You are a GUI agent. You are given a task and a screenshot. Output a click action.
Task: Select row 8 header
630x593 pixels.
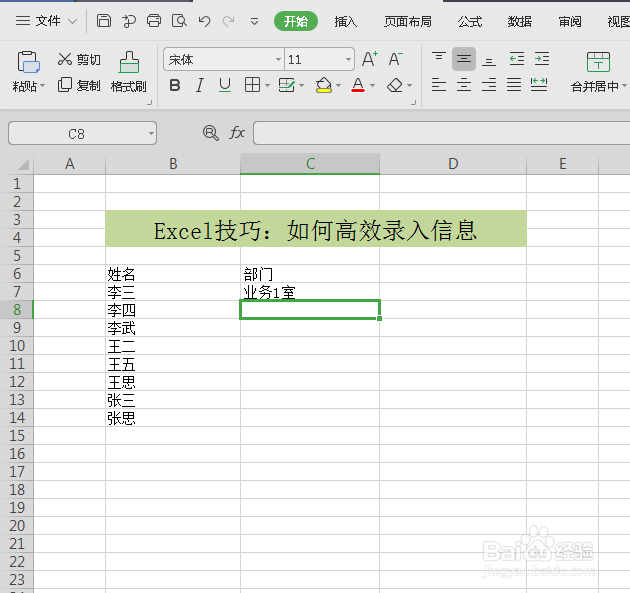(x=16, y=309)
